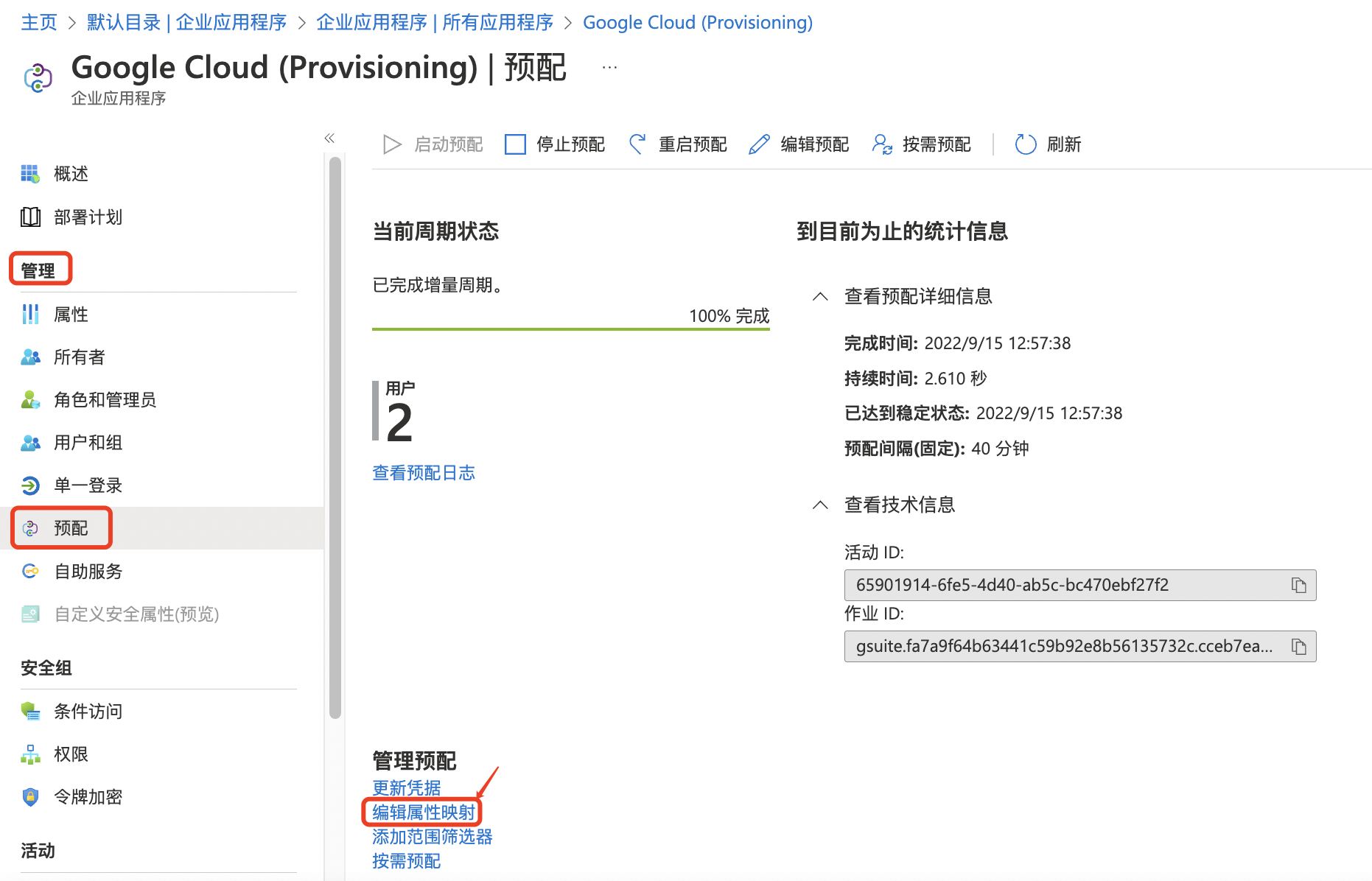Open 所有者 under 管理
This screenshot has width=1372, height=881.
80,357
